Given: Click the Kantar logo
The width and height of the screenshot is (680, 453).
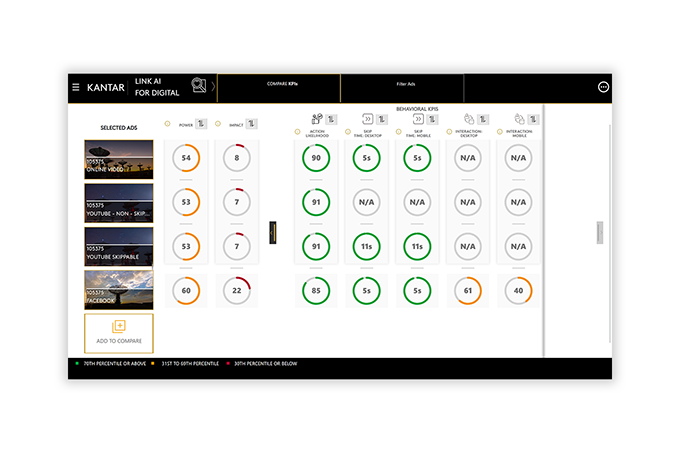Looking at the screenshot, I should [104, 87].
